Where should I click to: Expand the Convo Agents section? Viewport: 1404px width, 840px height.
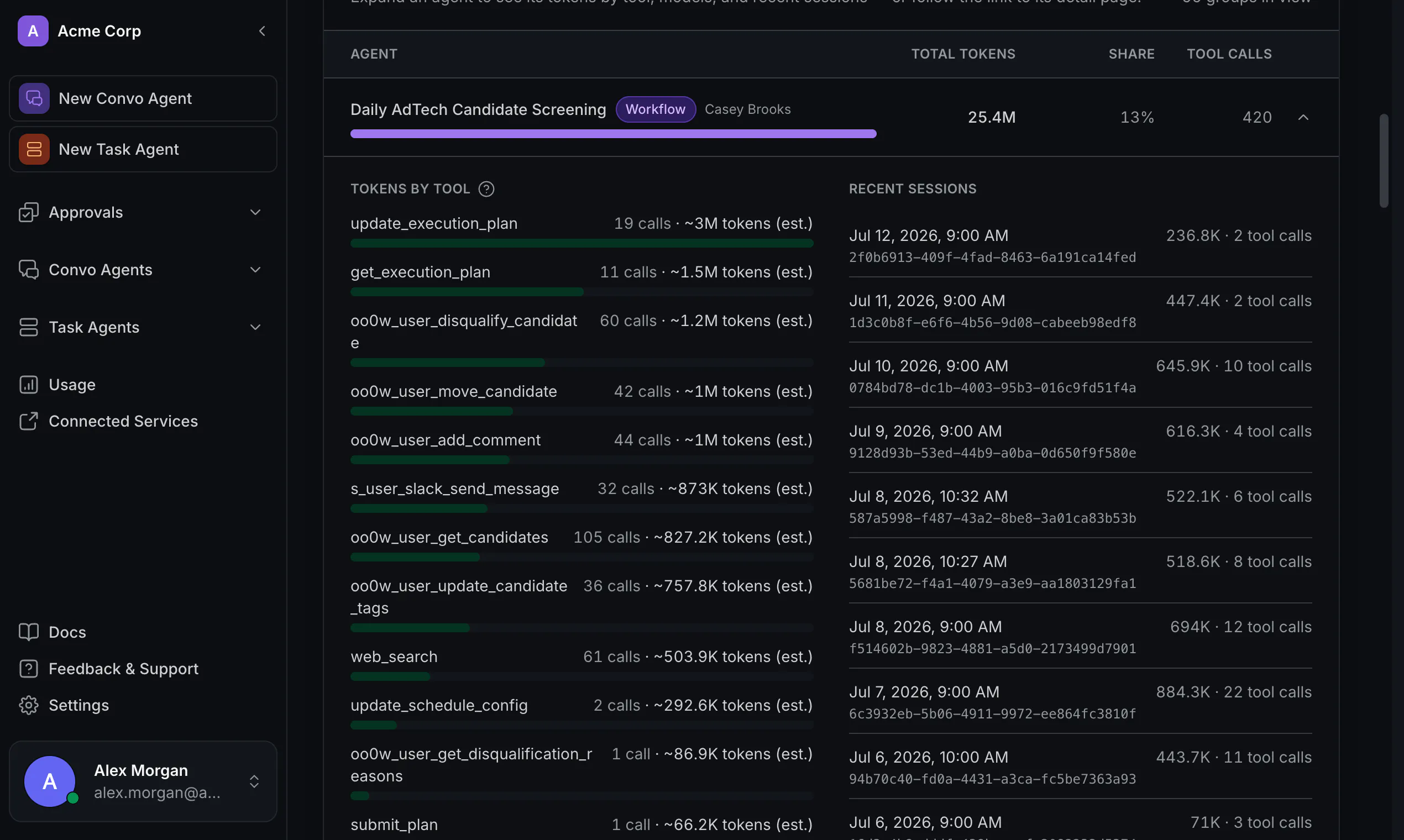point(255,270)
